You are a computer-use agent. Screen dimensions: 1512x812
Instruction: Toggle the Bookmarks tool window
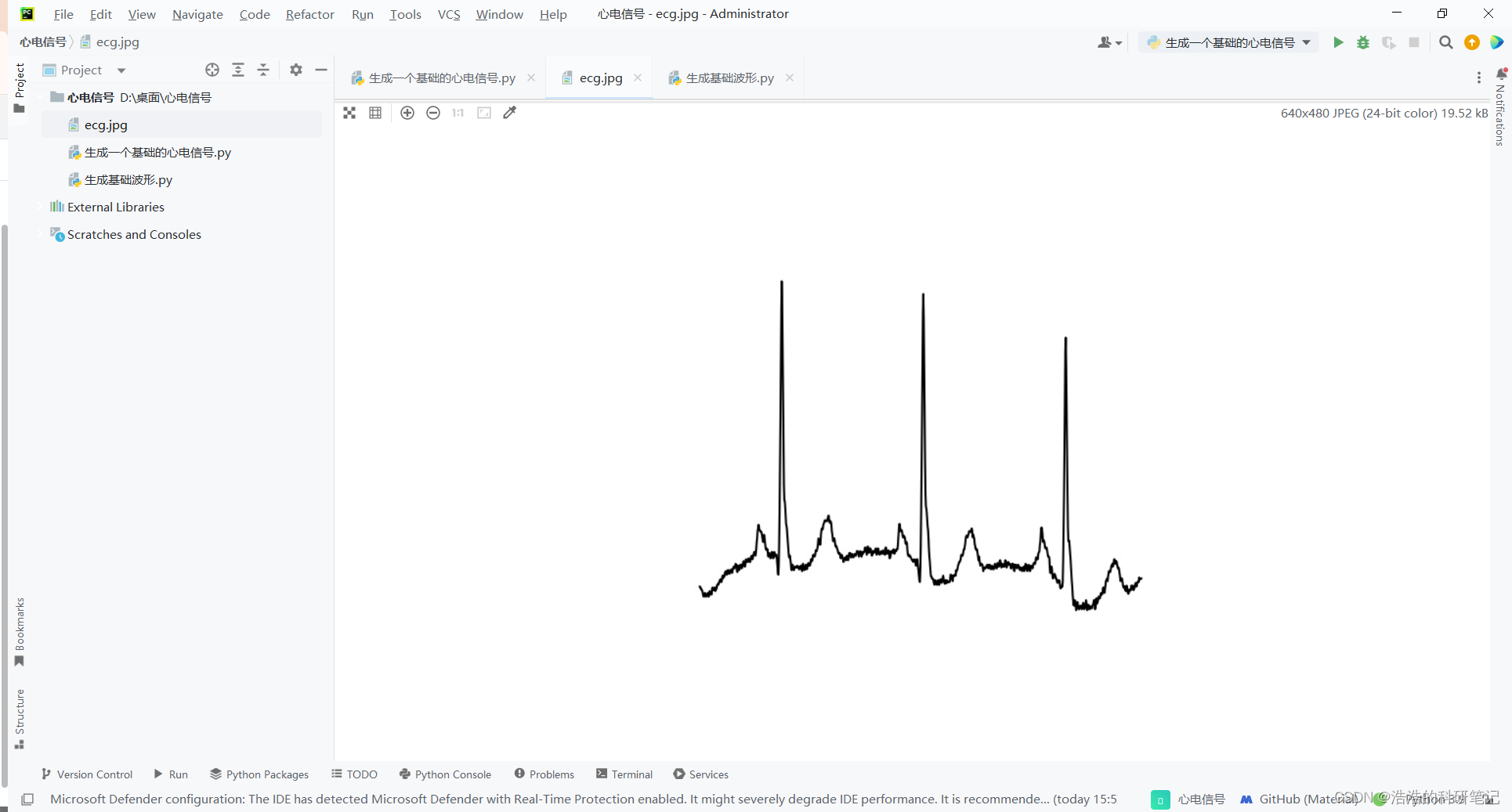click(x=20, y=632)
